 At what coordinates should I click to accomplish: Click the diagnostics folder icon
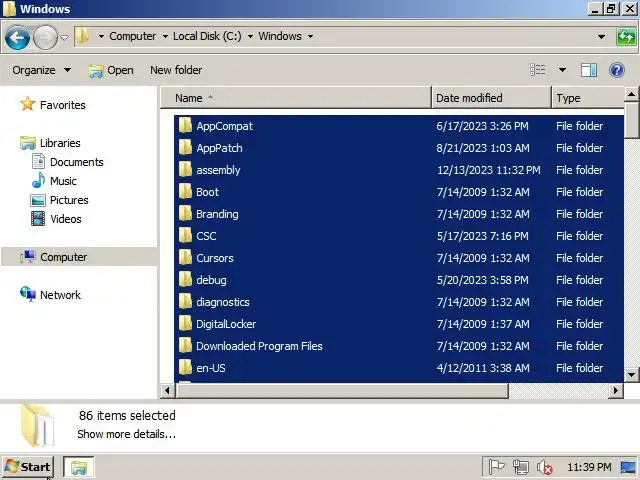coord(185,302)
